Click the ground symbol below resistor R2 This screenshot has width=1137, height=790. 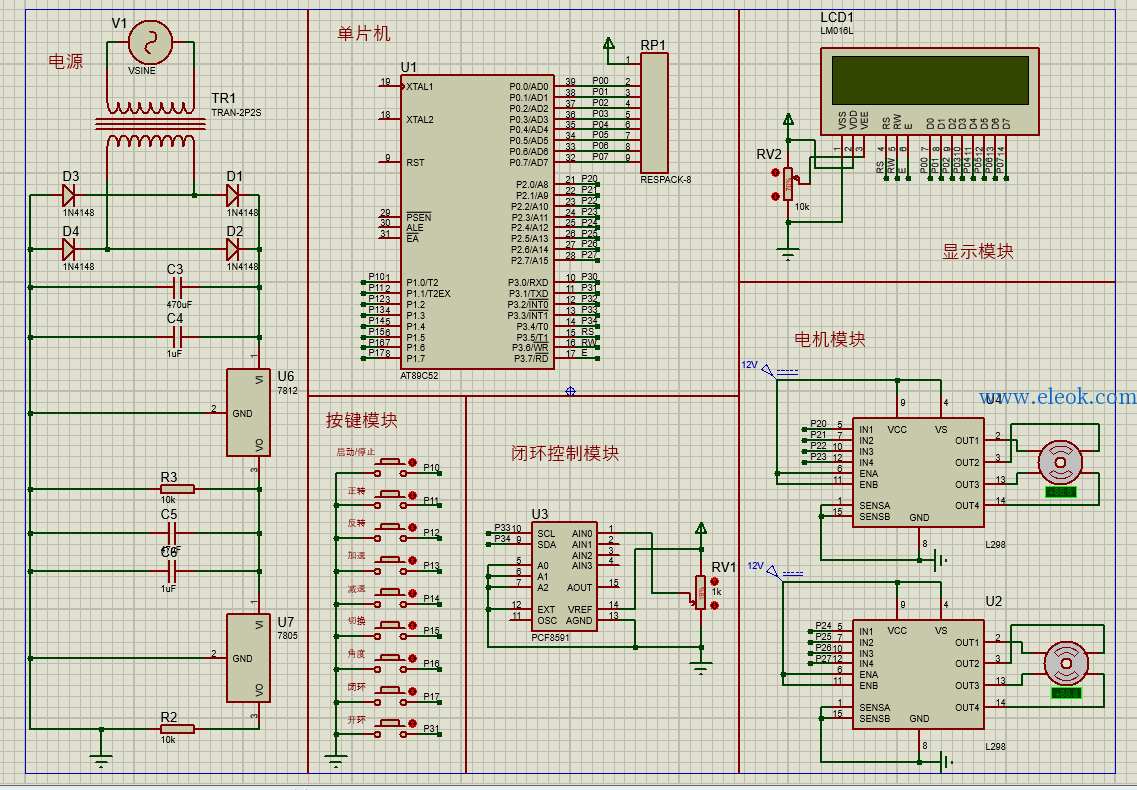pos(101,760)
